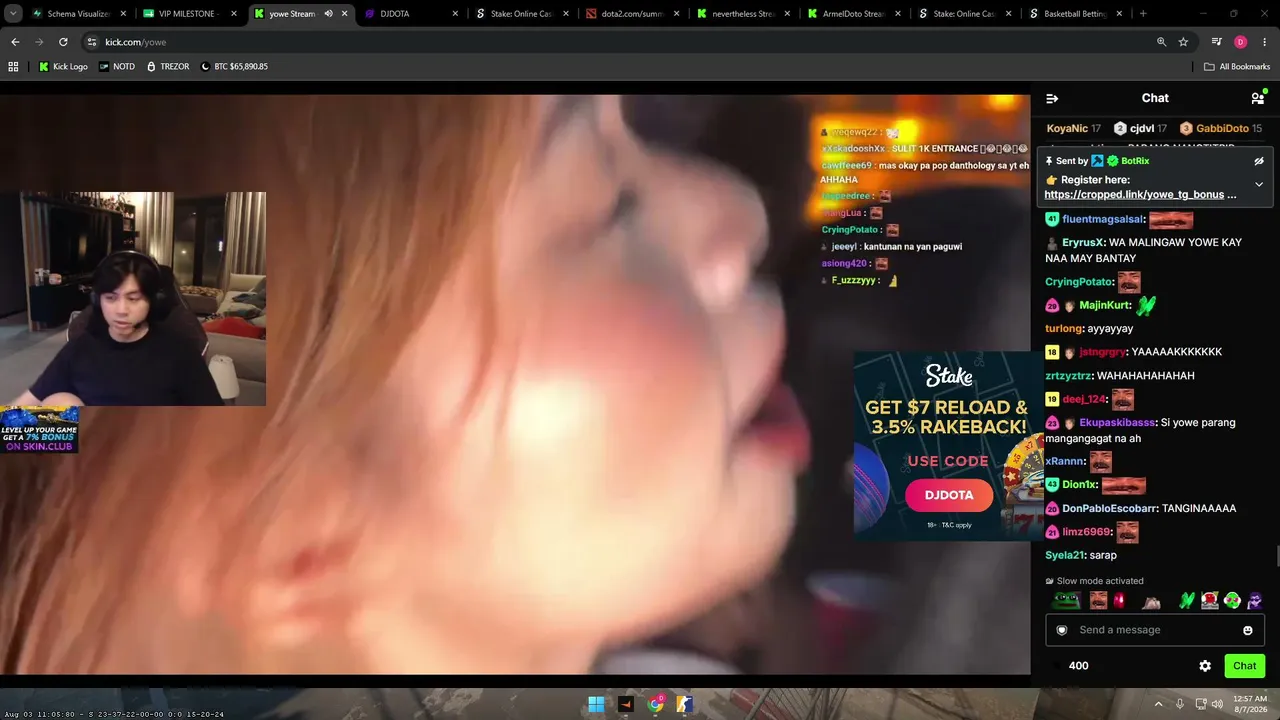Viewport: 1280px width, 720px height.
Task: Switch to the Schema Visualizer tab
Action: [76, 14]
